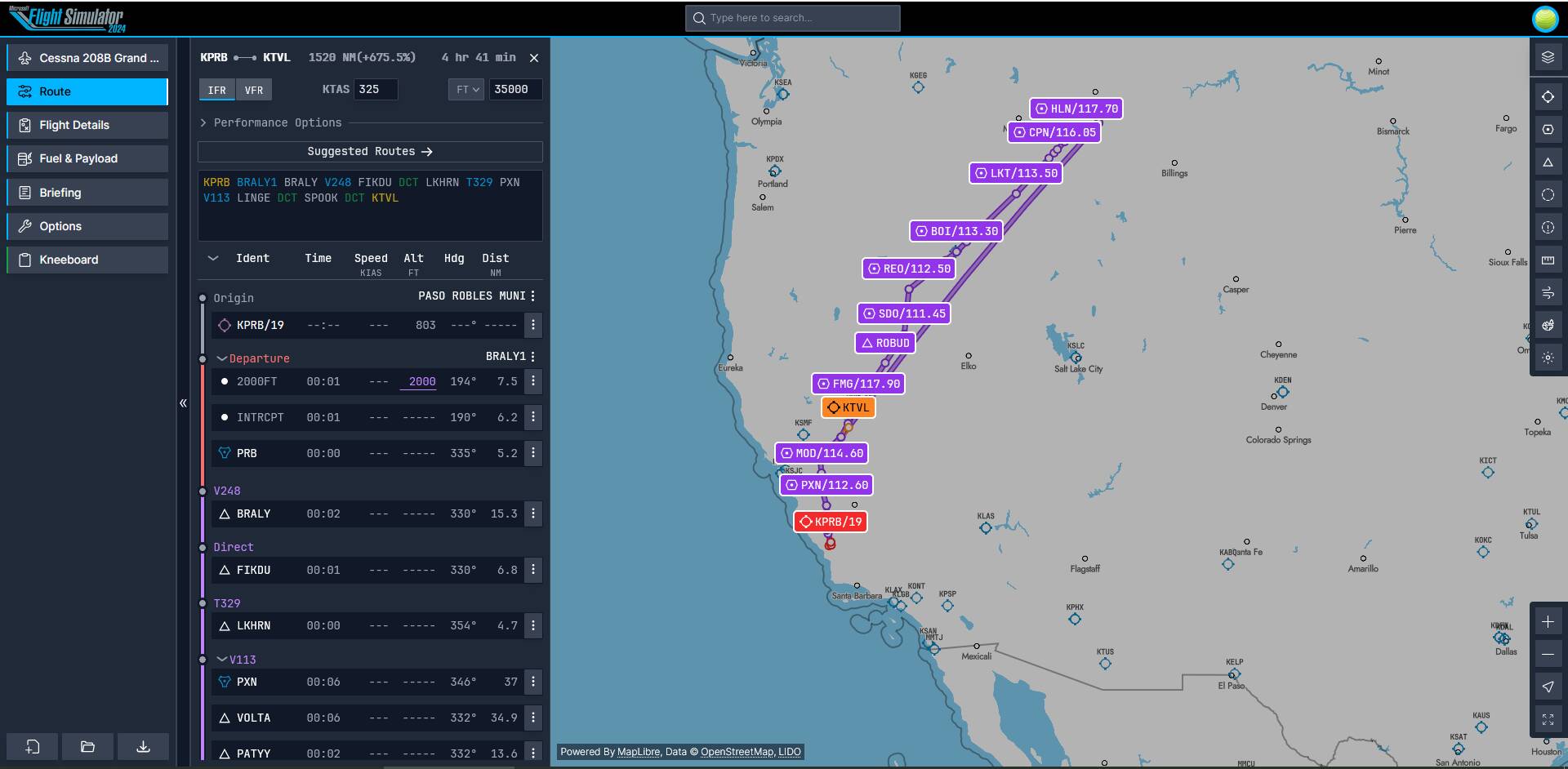Image resolution: width=1568 pixels, height=769 pixels.
Task: Open BRALY1 departure options menu
Action: click(533, 357)
